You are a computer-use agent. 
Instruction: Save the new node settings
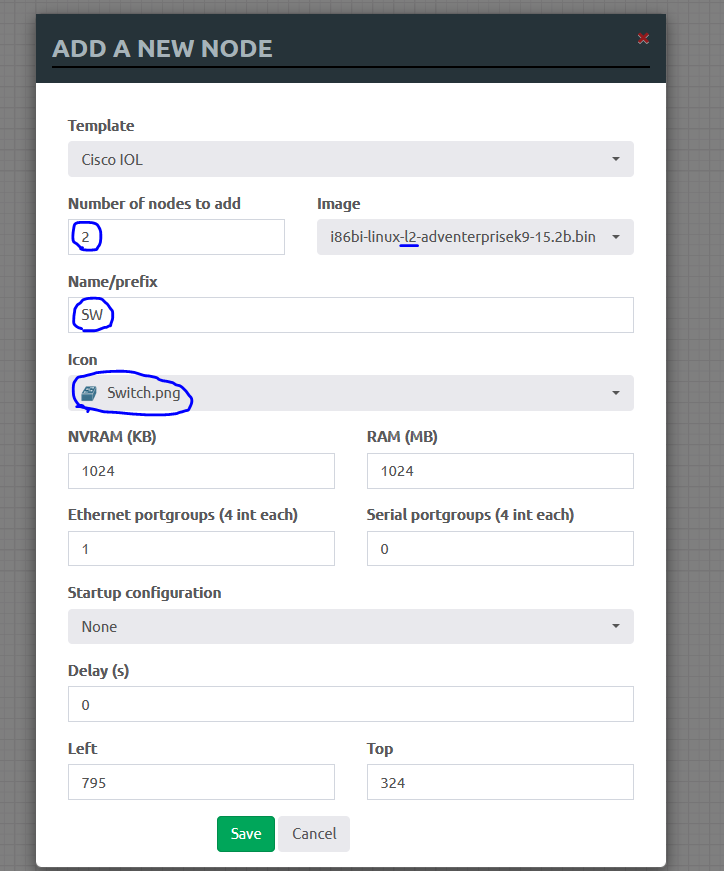coord(246,834)
